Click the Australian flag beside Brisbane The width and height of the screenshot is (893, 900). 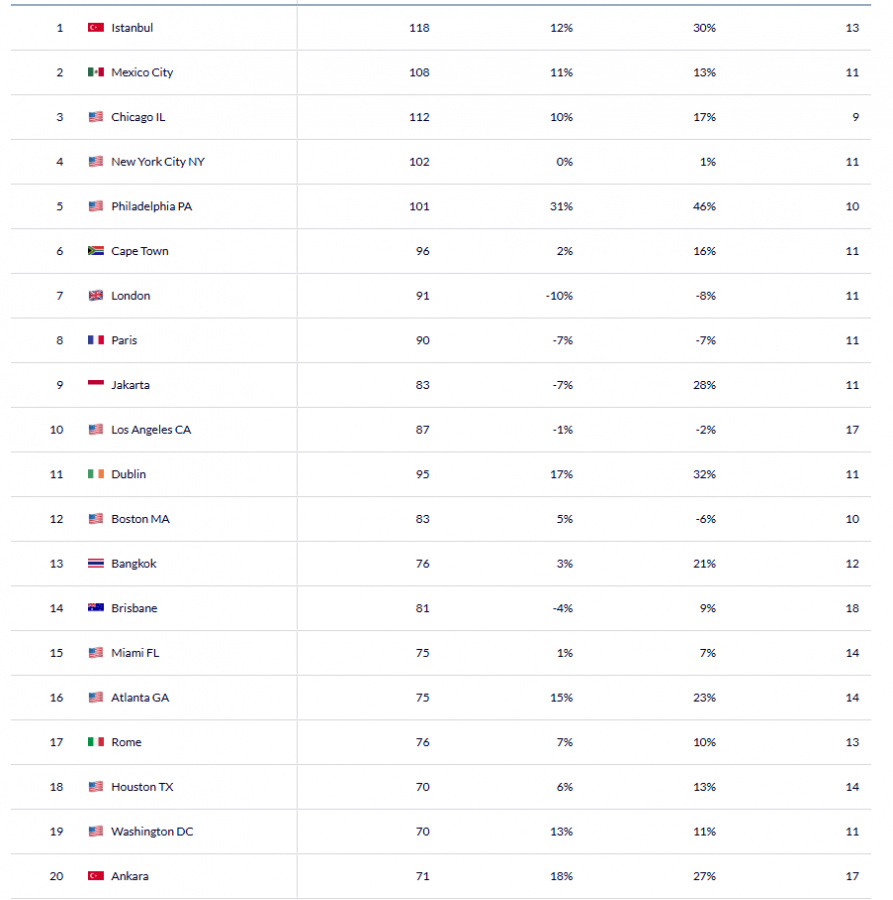[96, 608]
